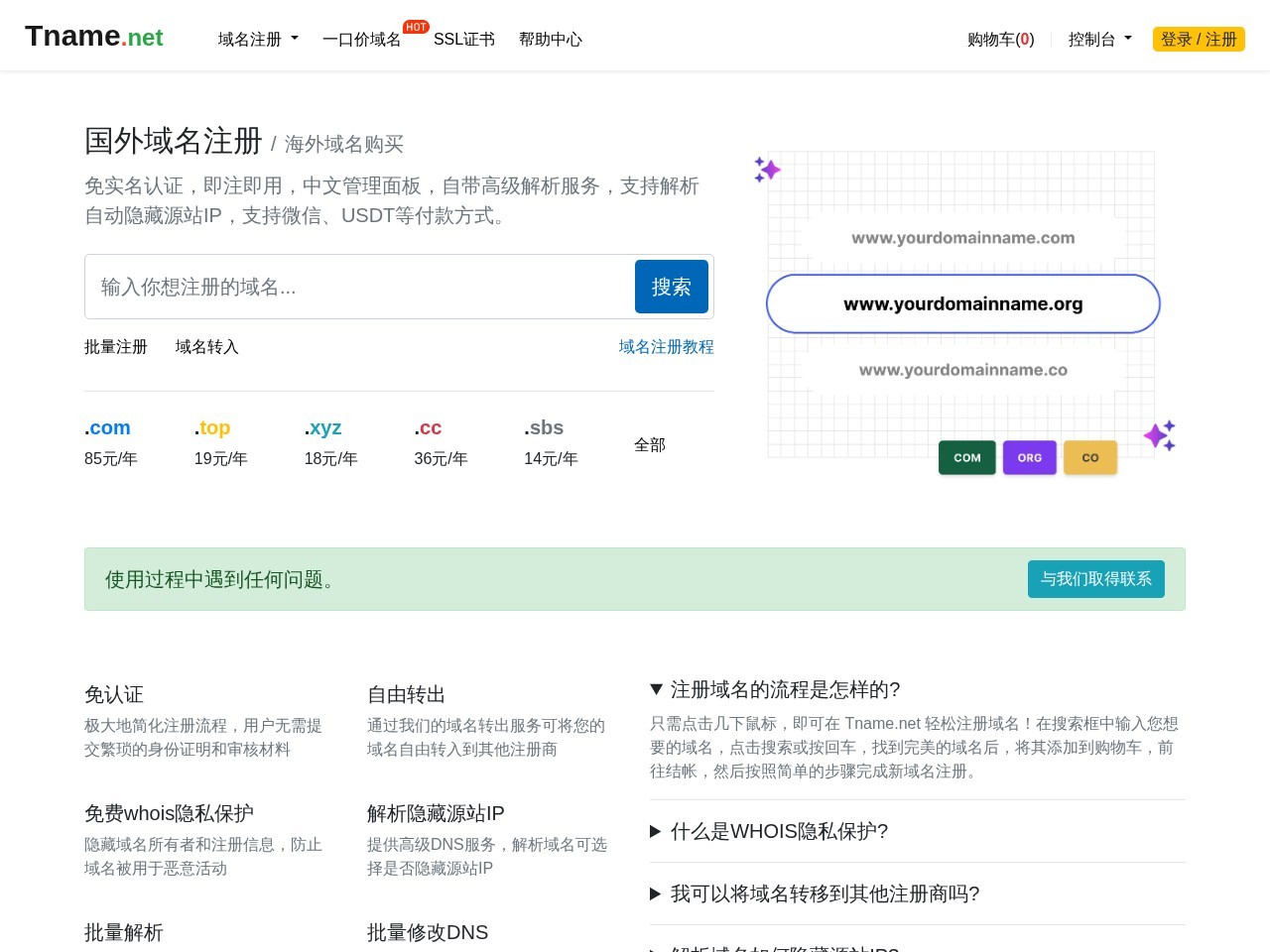This screenshot has width=1270, height=952.
Task: Click the 国外域名注册 page title
Action: coord(174,141)
